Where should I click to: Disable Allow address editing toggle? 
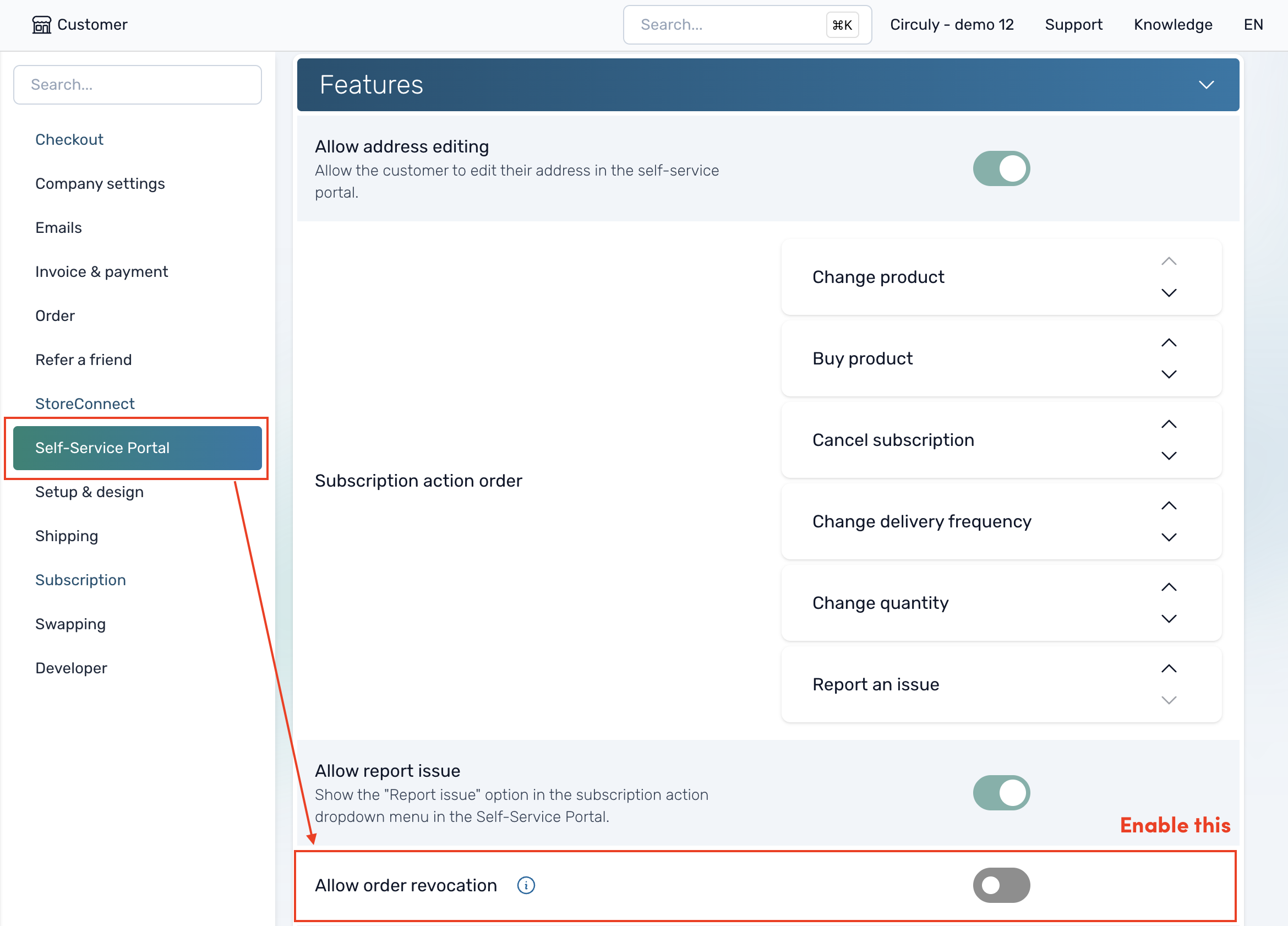(1001, 168)
